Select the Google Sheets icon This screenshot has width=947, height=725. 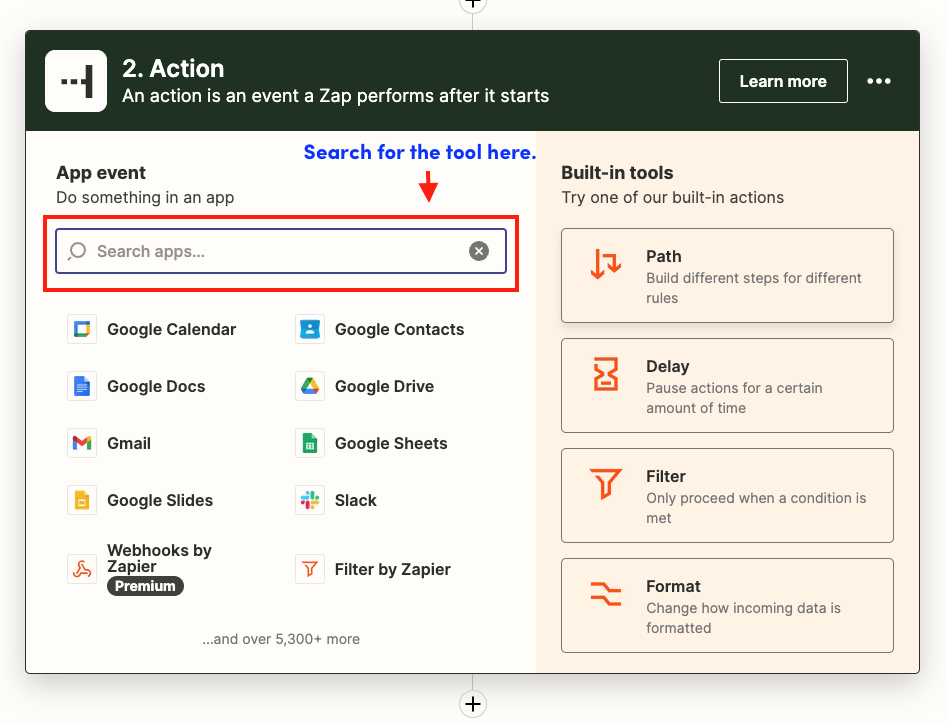(310, 443)
